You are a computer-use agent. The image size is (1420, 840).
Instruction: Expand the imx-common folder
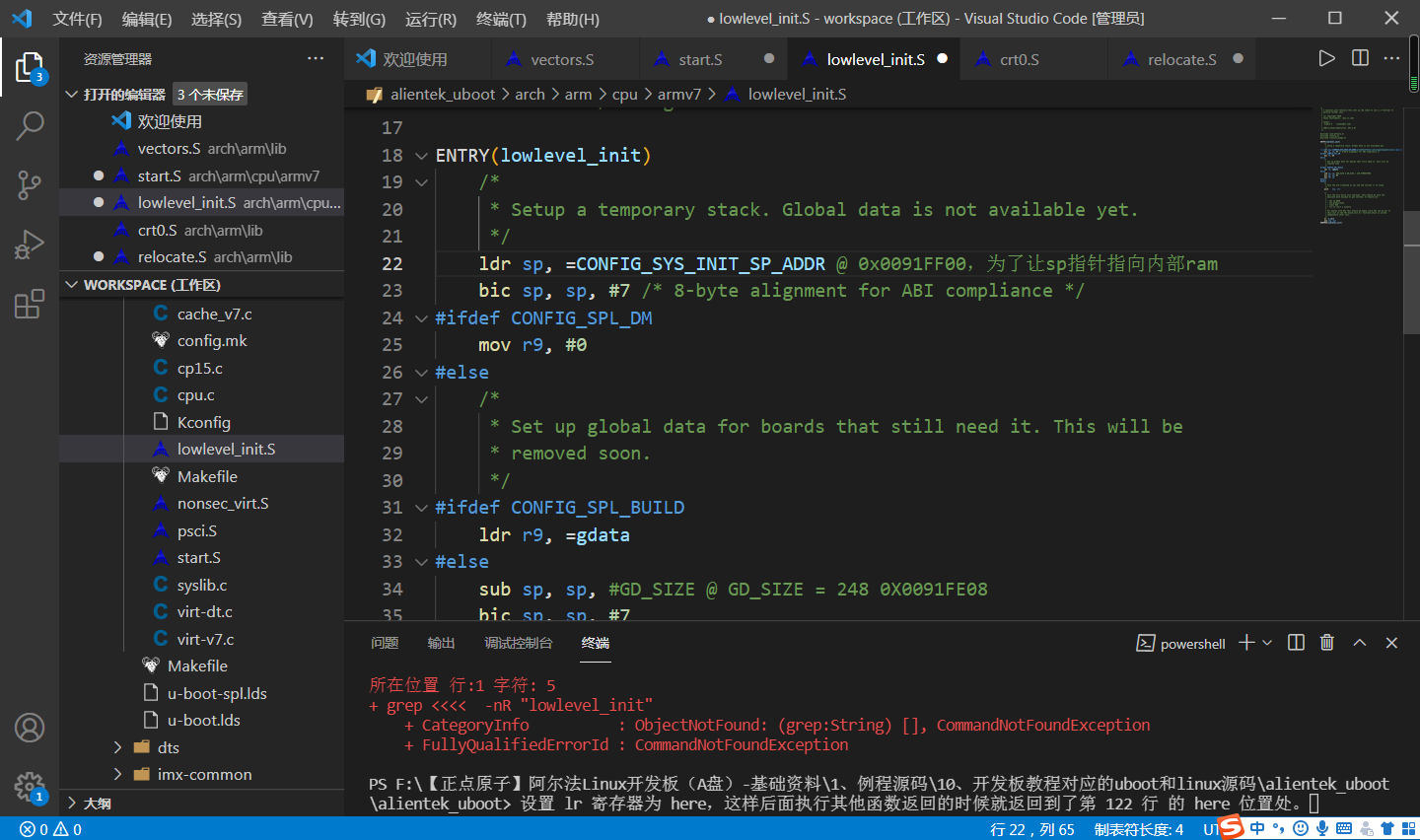coord(118,774)
